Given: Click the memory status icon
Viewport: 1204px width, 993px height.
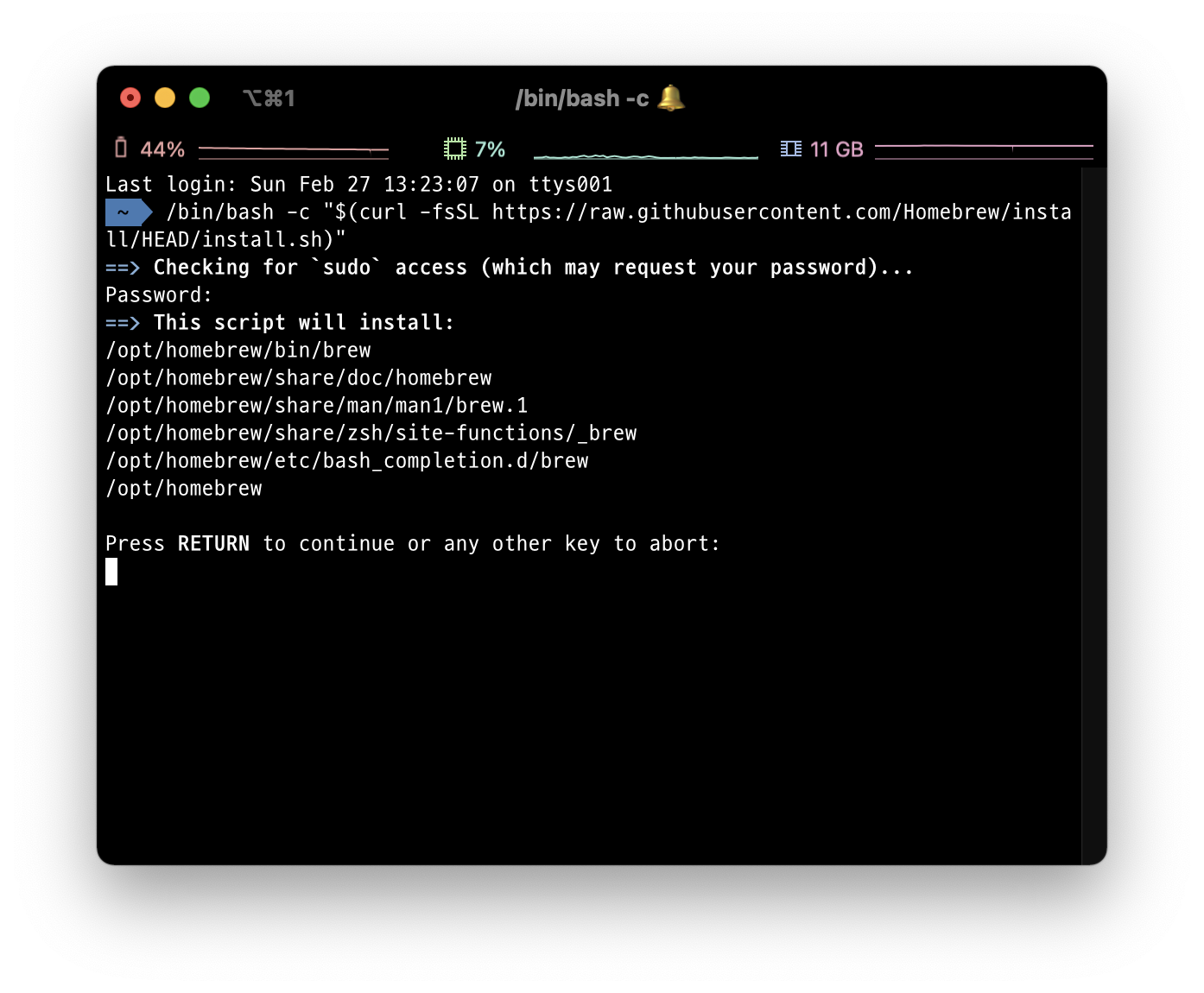Looking at the screenshot, I should [791, 149].
